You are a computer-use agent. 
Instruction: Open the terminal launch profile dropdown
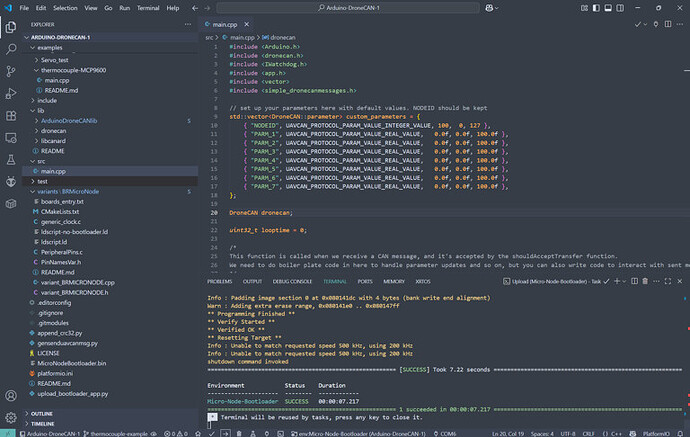coord(624,281)
